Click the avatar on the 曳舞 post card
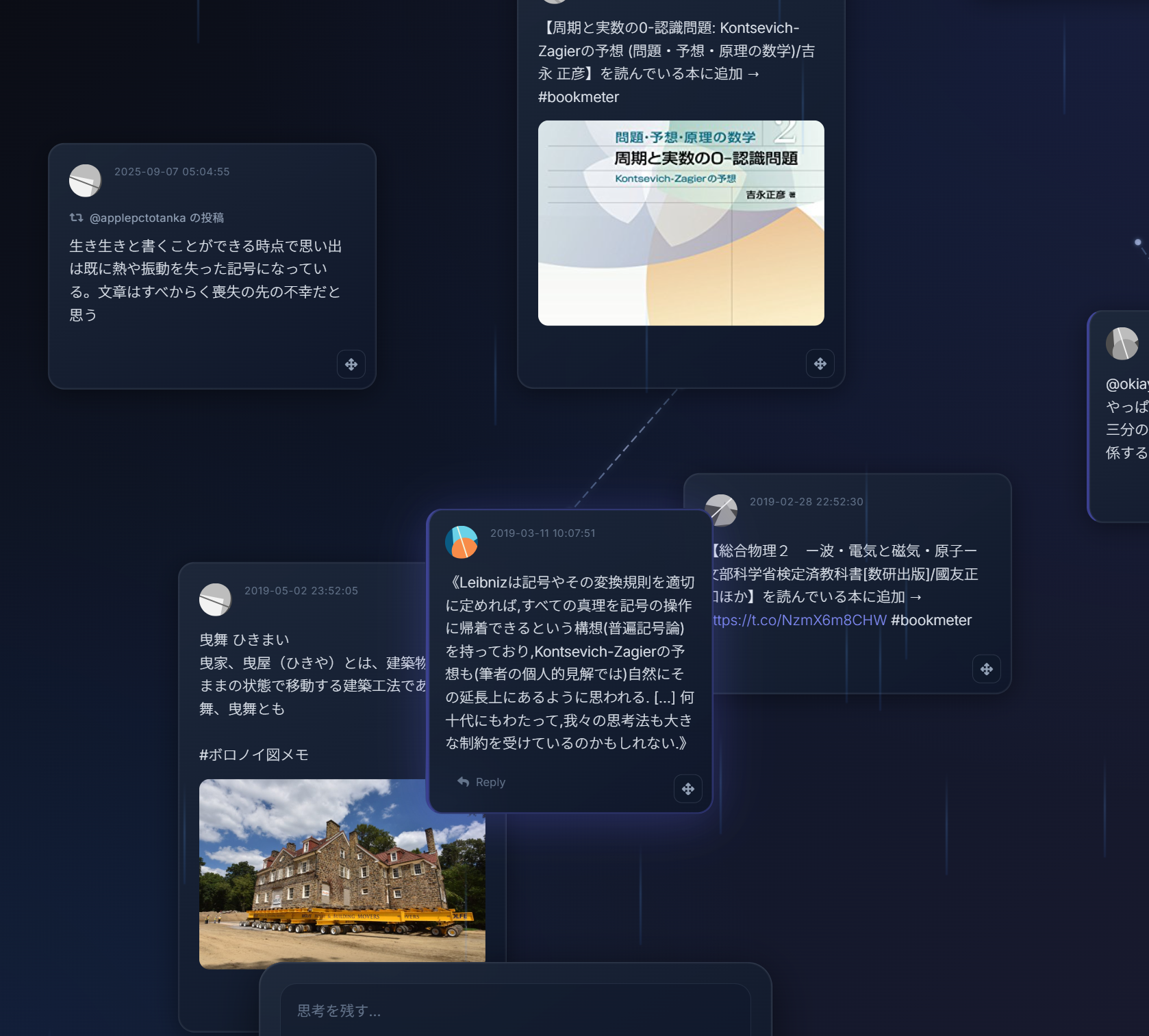Viewport: 1149px width, 1036px height. [214, 598]
